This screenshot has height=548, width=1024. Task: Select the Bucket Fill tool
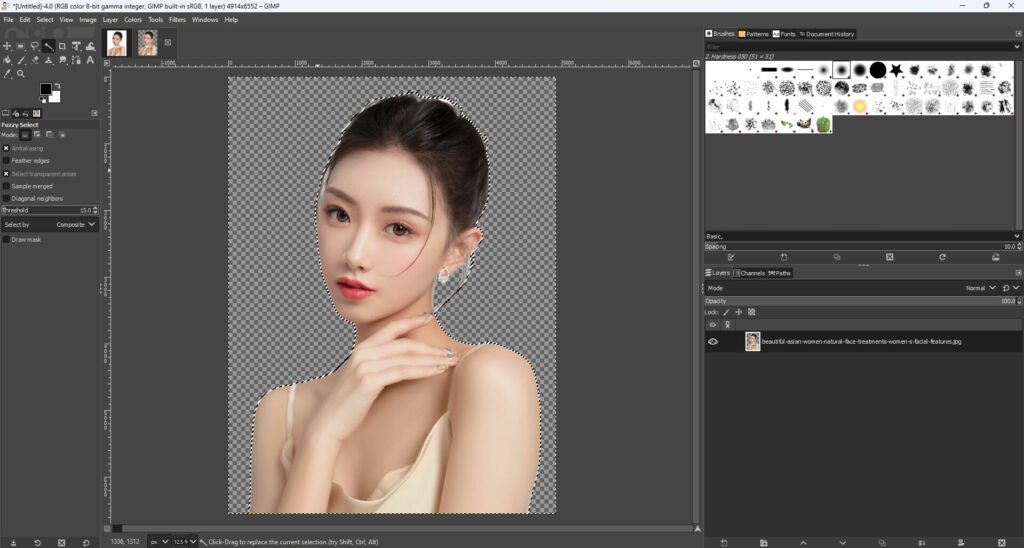coord(7,60)
